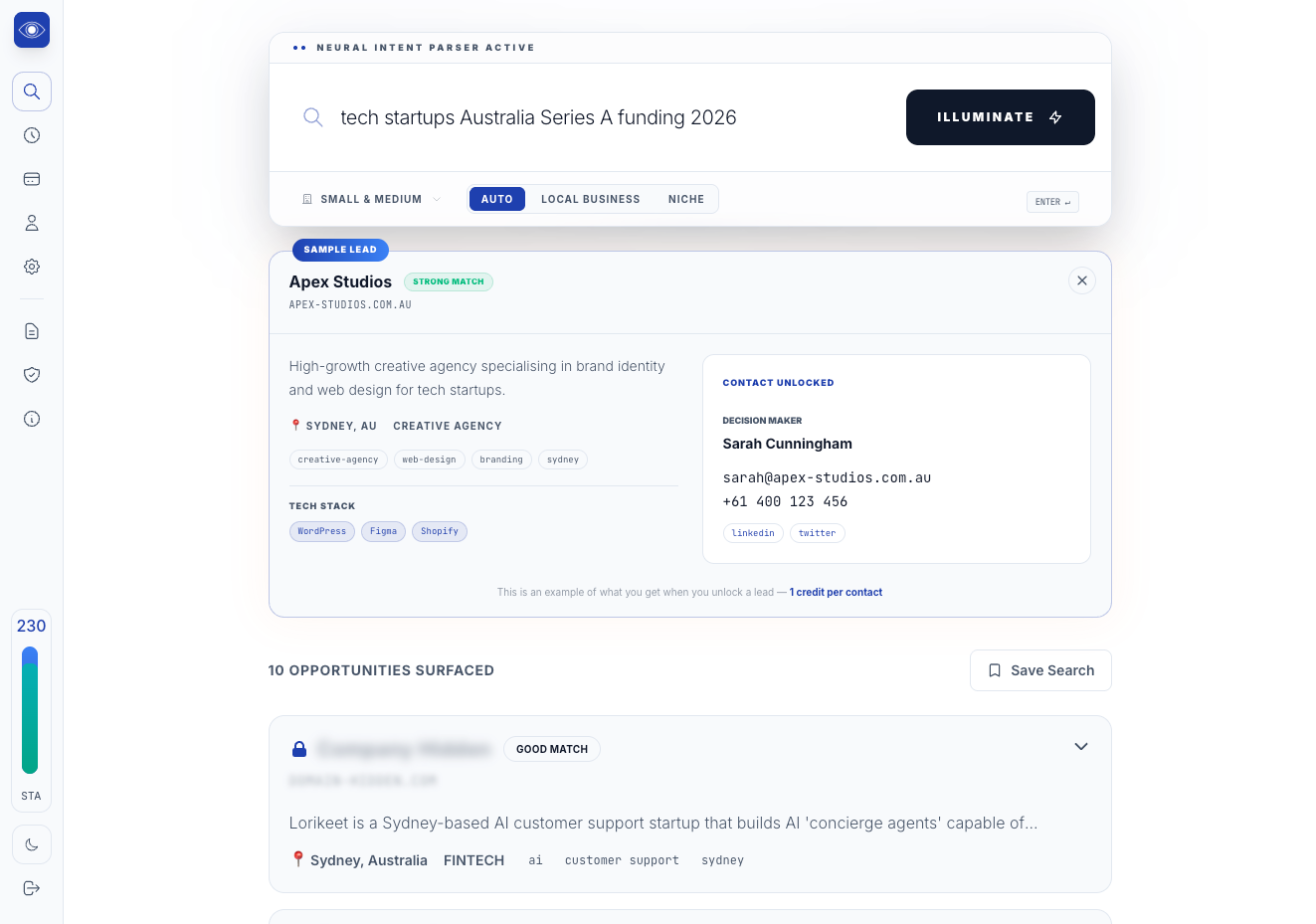Click the Figma tech stack chip
The height and width of the screenshot is (924, 1316).
tap(383, 531)
